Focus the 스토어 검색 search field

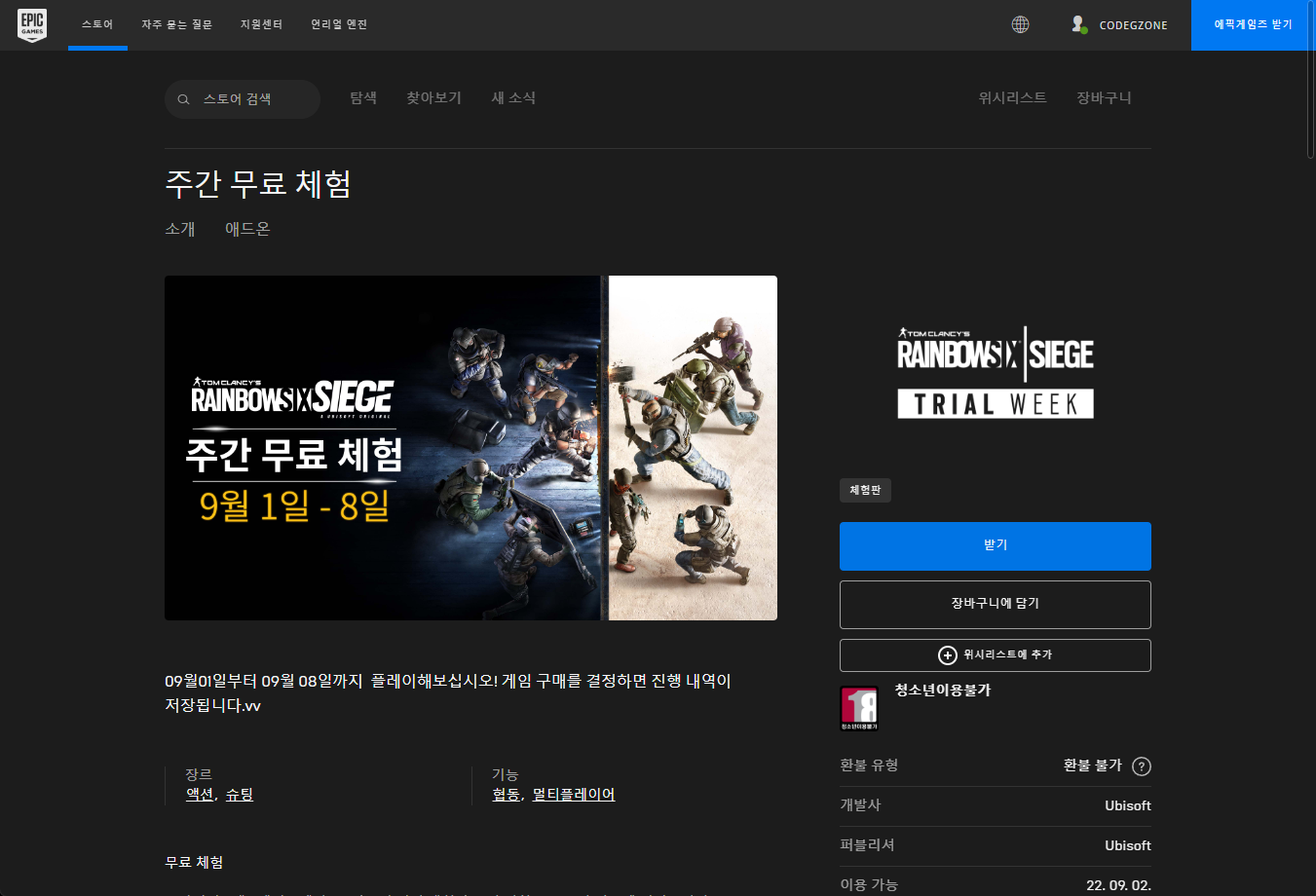pos(243,99)
